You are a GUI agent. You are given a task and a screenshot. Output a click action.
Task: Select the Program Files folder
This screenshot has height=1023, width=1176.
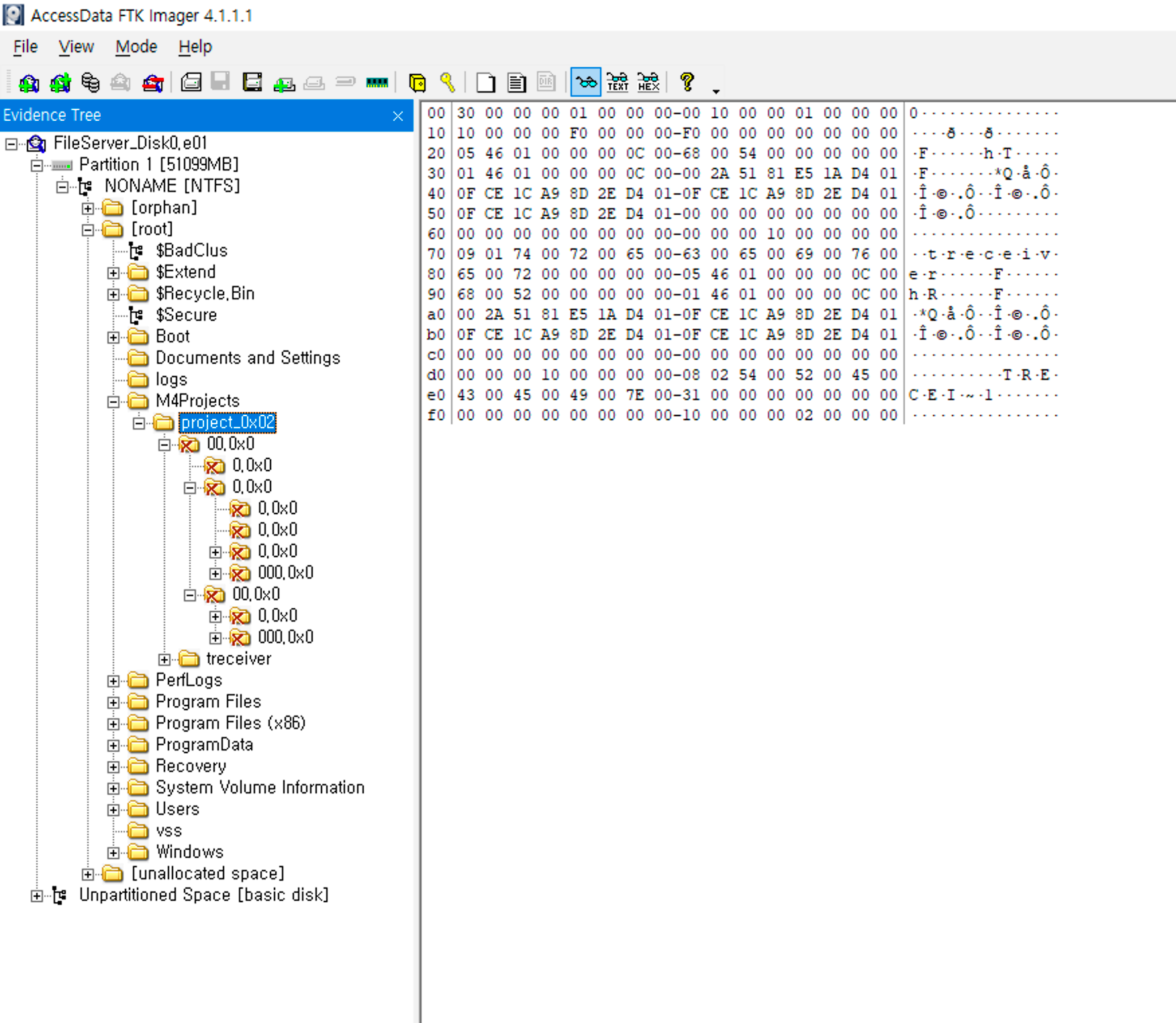(x=208, y=701)
